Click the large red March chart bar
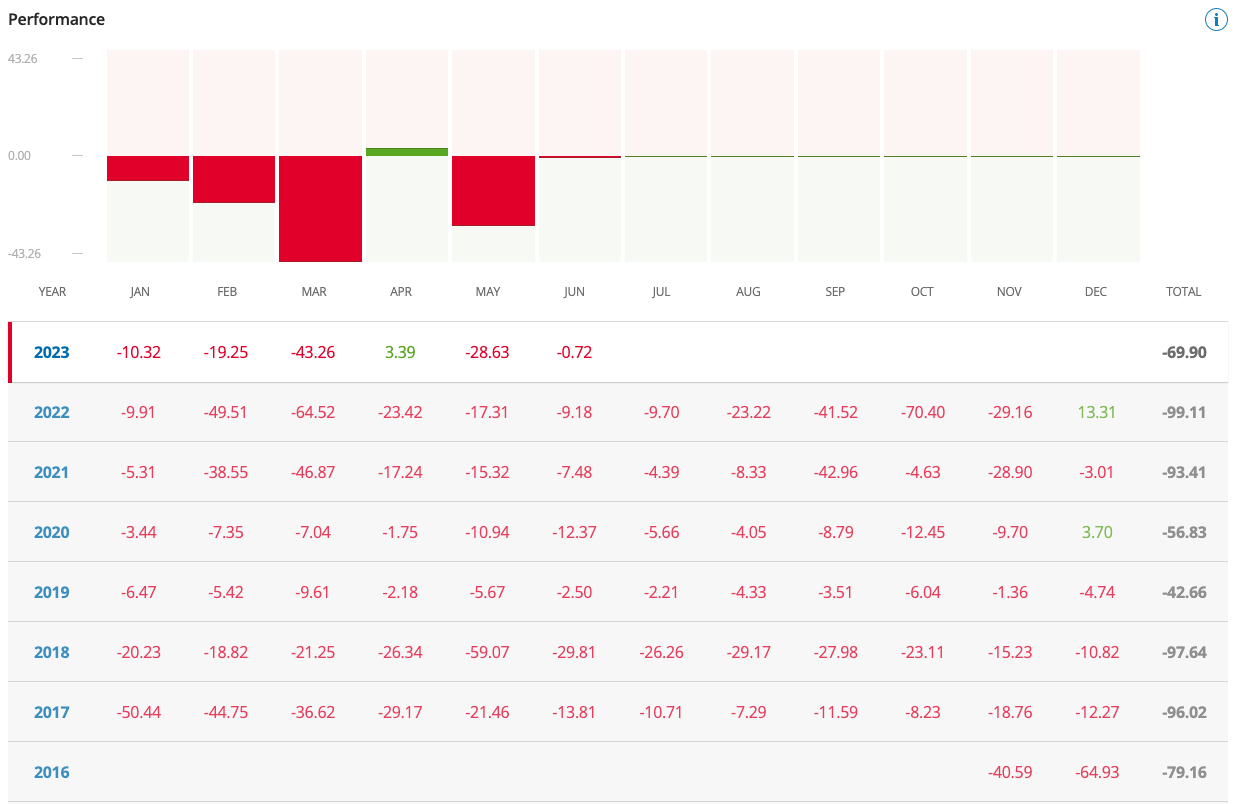 coord(320,208)
